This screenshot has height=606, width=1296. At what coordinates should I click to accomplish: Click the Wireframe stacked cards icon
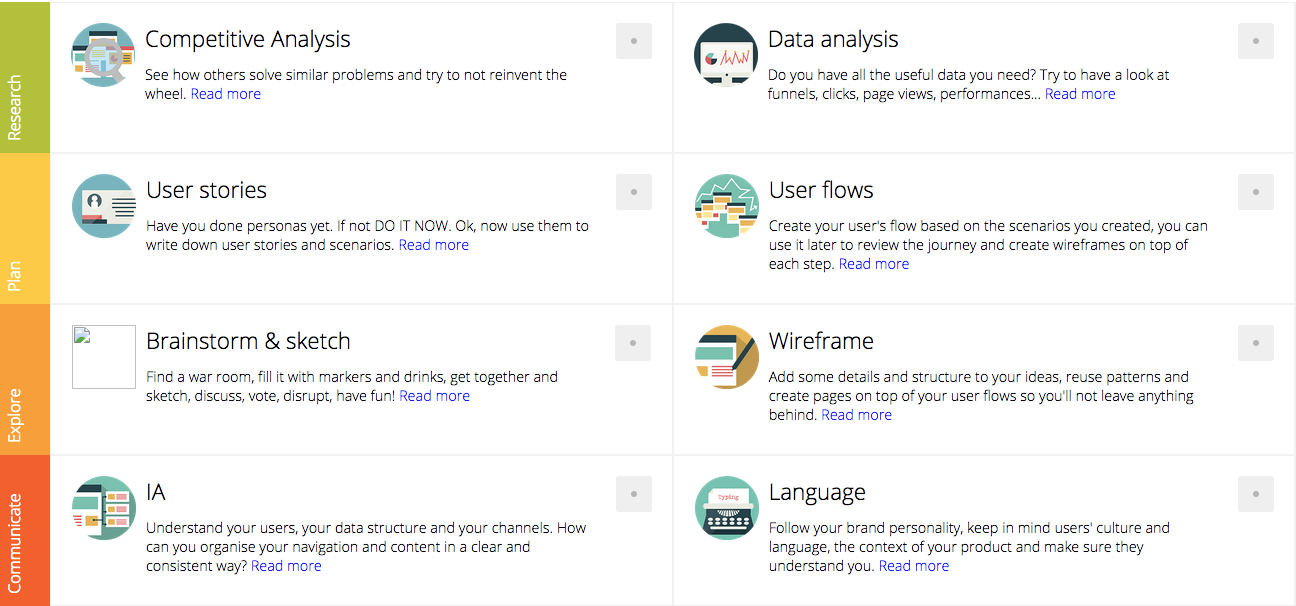[x=726, y=357]
